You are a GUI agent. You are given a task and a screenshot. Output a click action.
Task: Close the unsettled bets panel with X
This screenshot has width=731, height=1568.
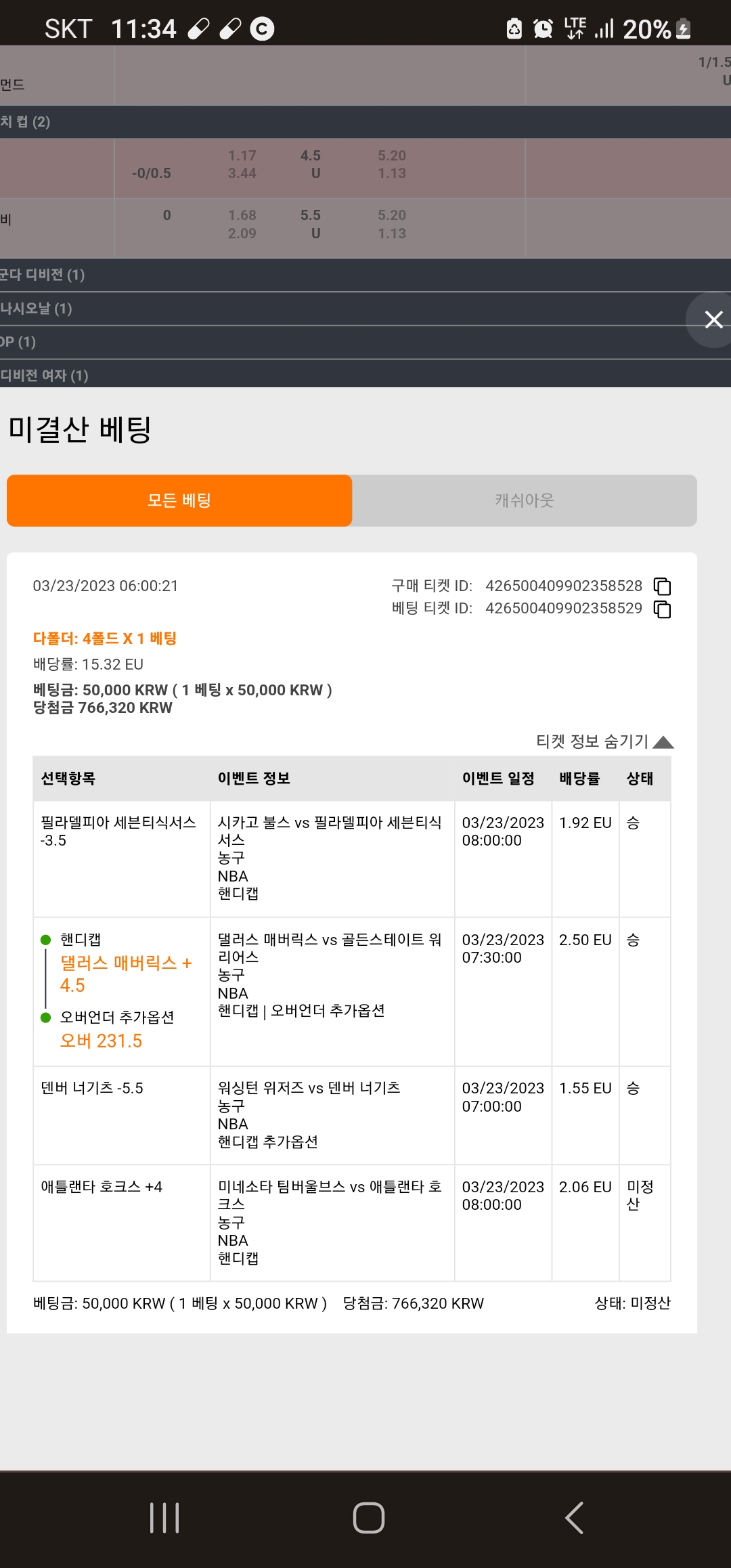(x=713, y=320)
